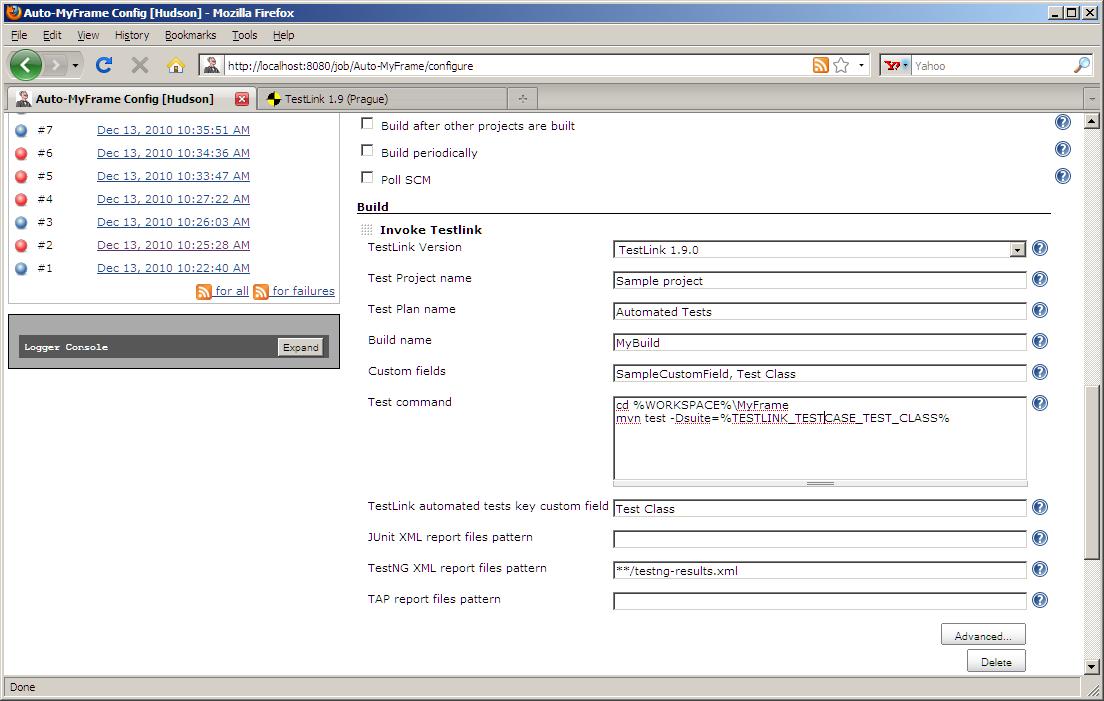Image resolution: width=1104 pixels, height=701 pixels.
Task: Click the home icon in toolbar
Action: tap(176, 65)
